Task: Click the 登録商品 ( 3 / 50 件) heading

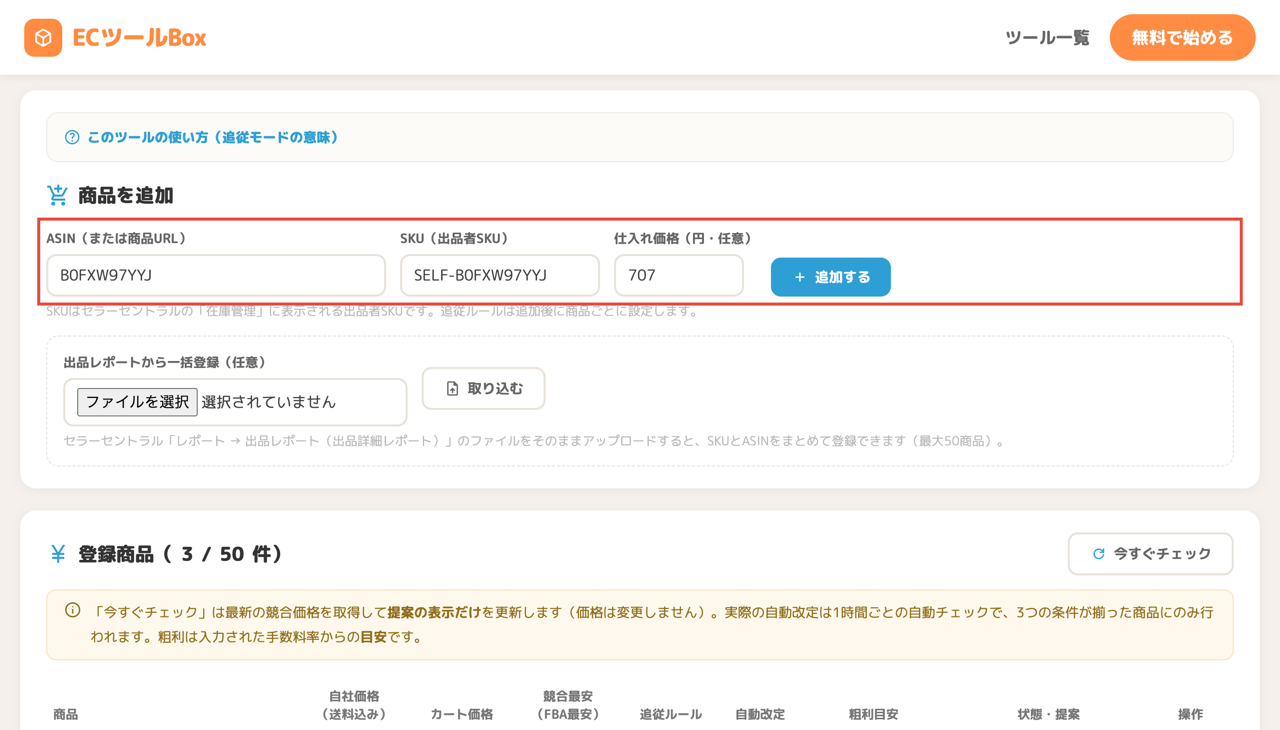Action: [x=180, y=554]
